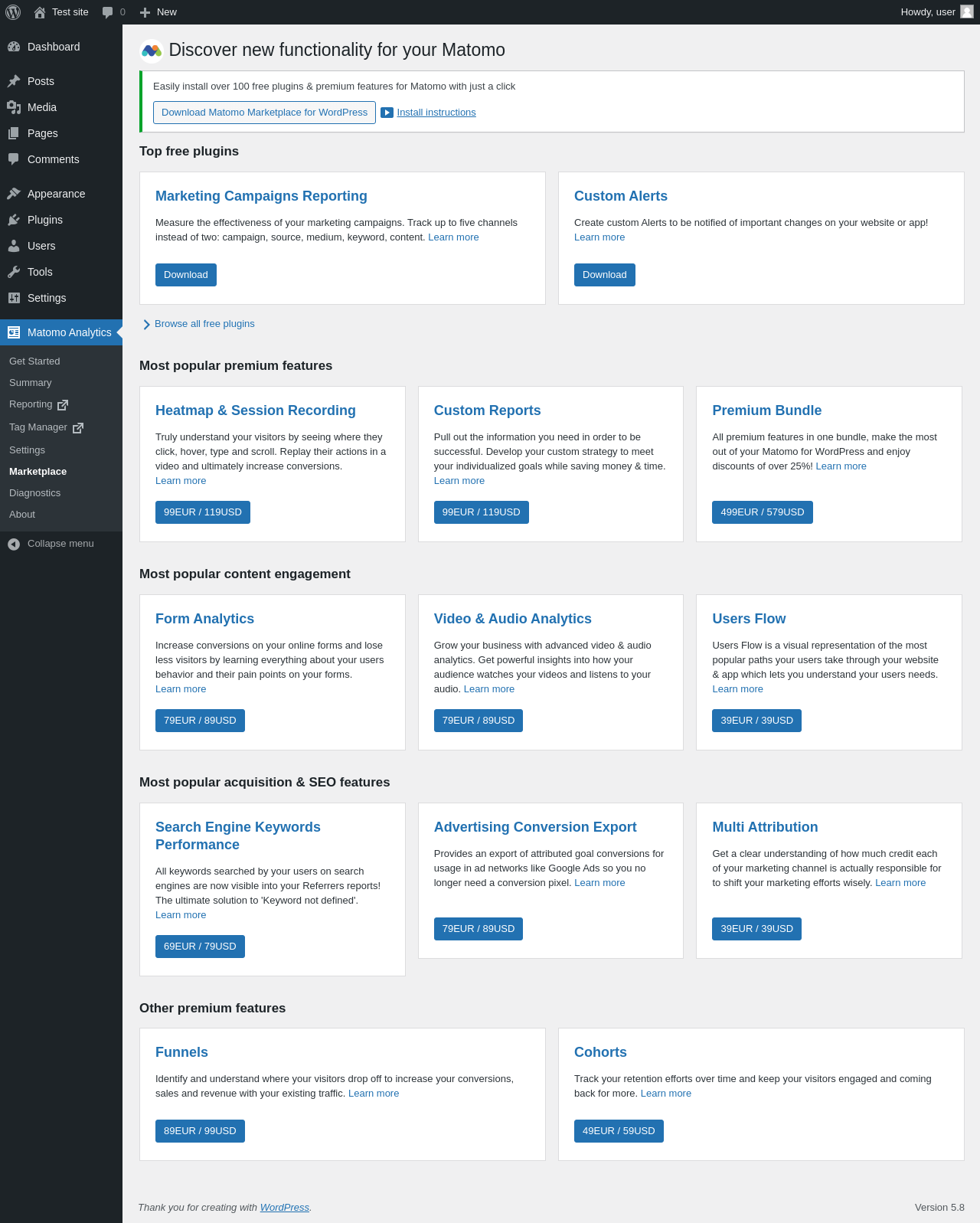Select Marketplace in the Matomo submenu
The width and height of the screenshot is (980, 1223).
(x=38, y=472)
